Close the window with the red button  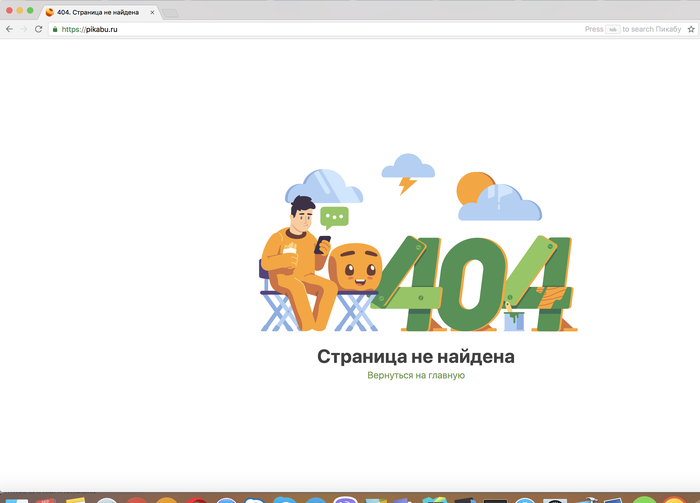9,10
